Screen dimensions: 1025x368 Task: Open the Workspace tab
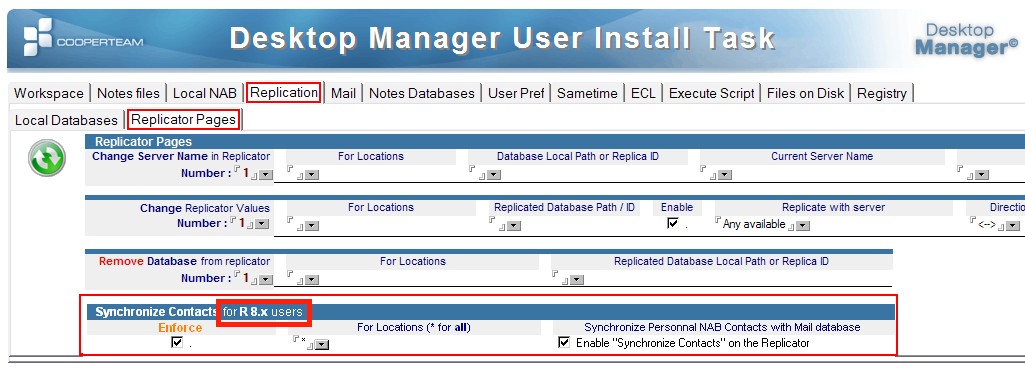(x=49, y=93)
